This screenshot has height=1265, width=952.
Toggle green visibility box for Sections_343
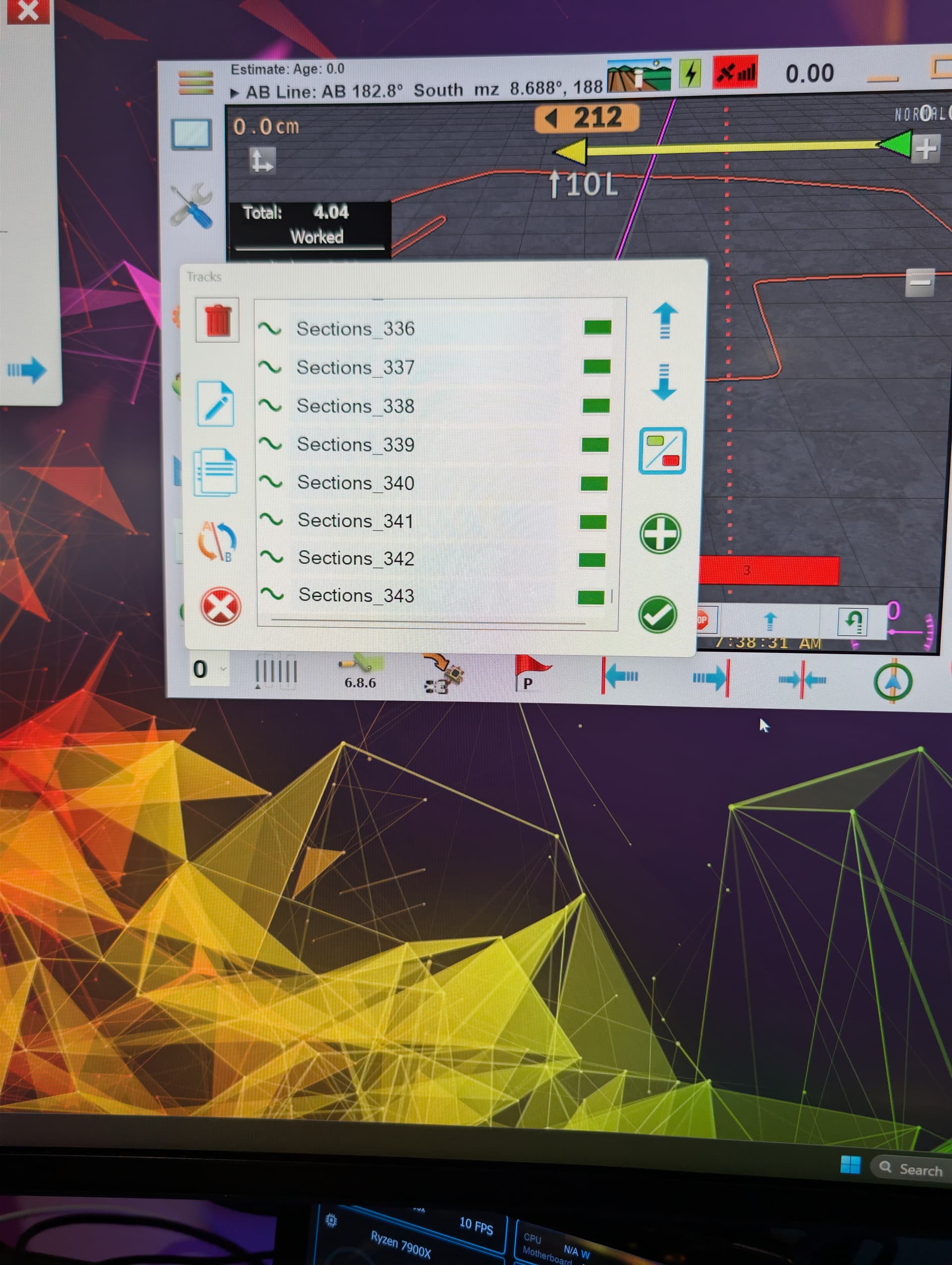[x=591, y=597]
